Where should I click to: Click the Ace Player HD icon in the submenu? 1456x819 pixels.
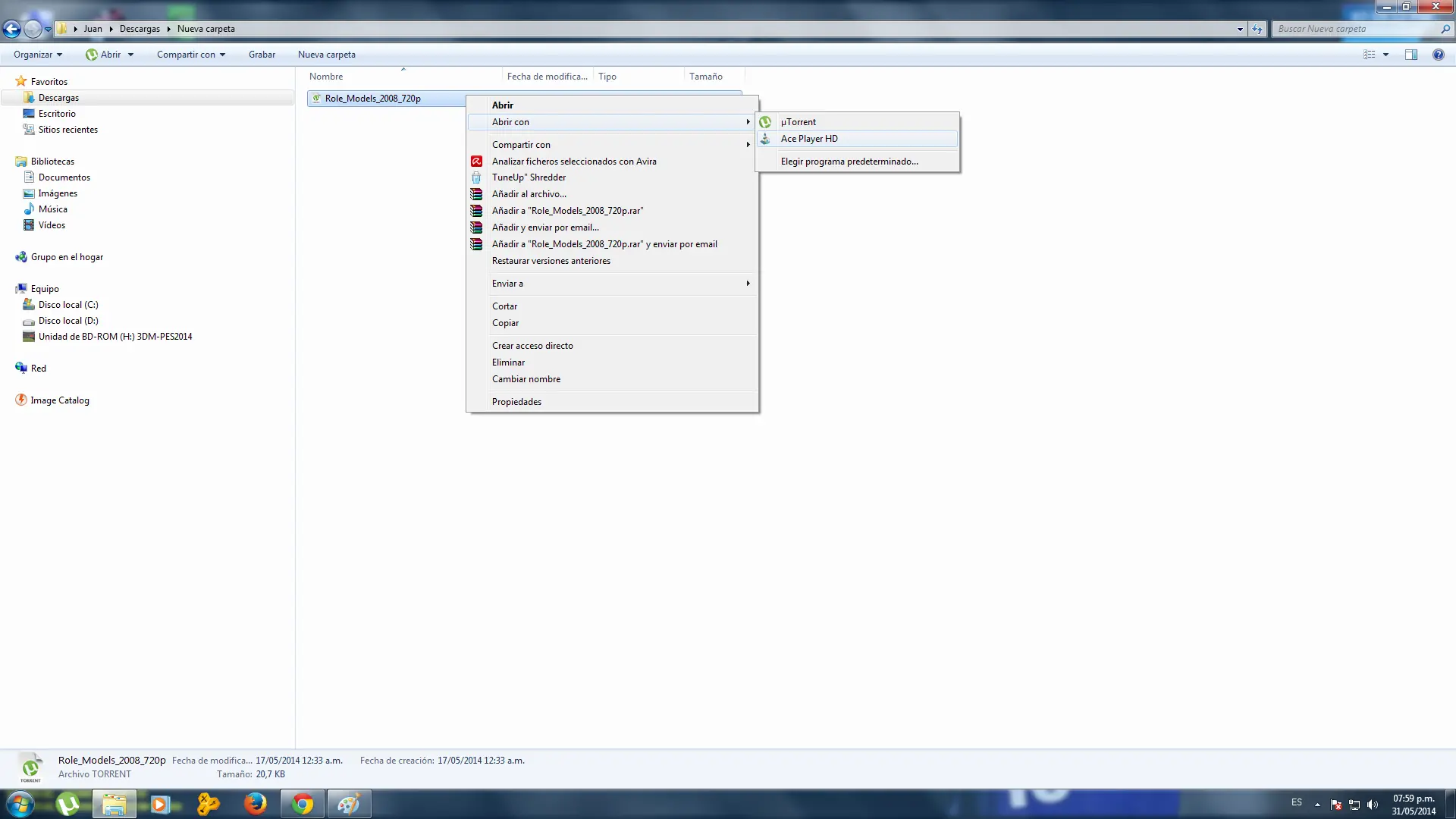[x=766, y=139]
